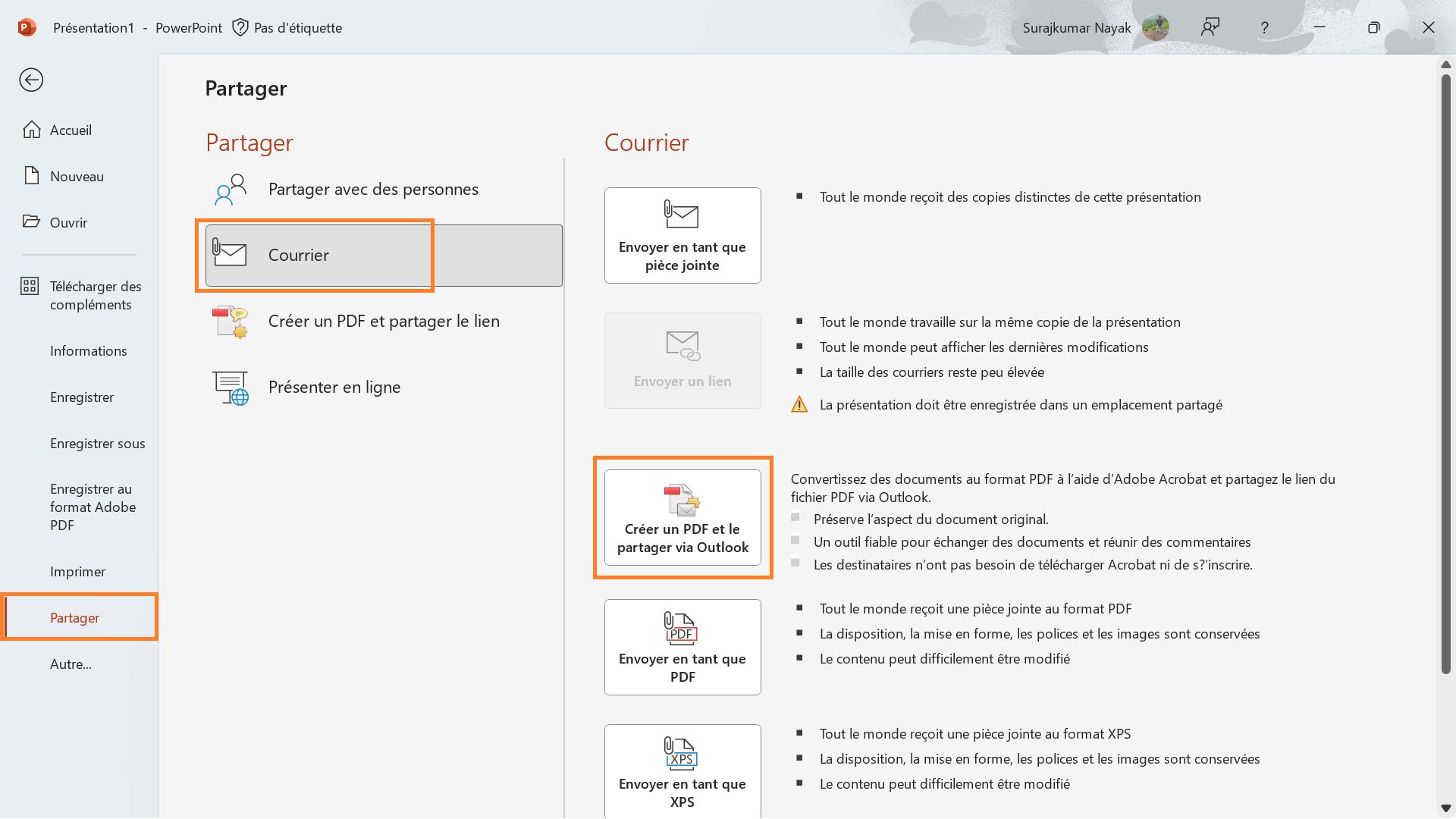Viewport: 1456px width, 819px height.
Task: Choose 'Créer un PDF et partager le lien'
Action: point(384,321)
